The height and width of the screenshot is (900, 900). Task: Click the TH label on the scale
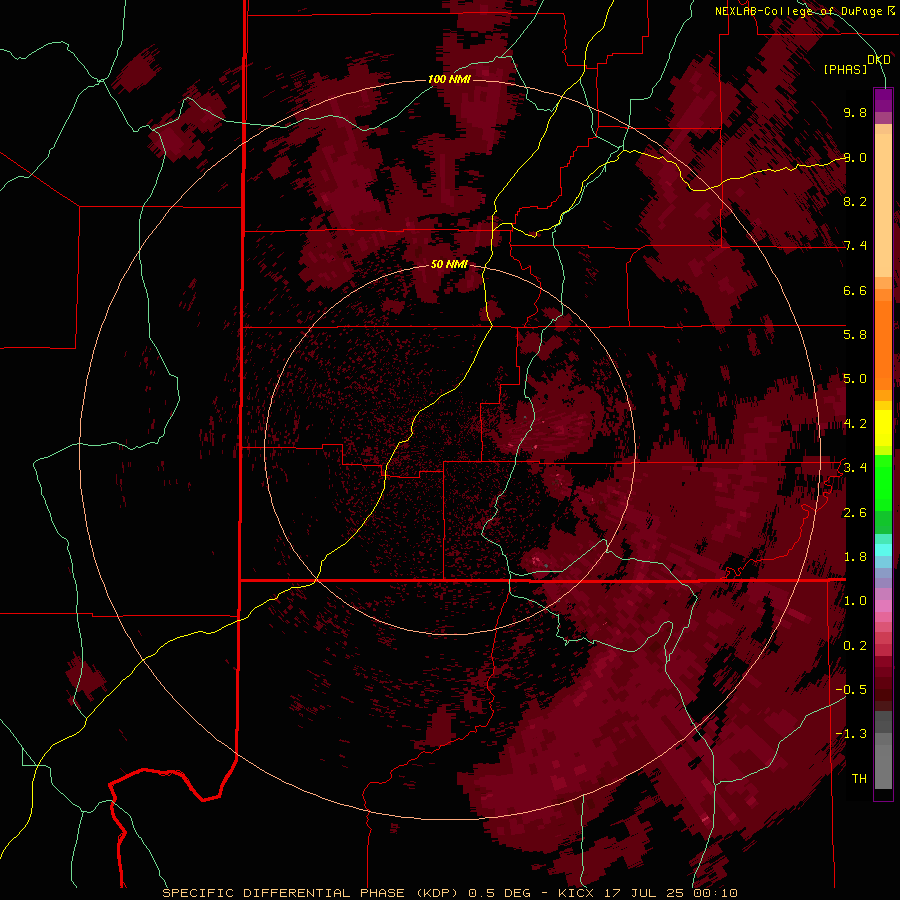[x=859, y=779]
